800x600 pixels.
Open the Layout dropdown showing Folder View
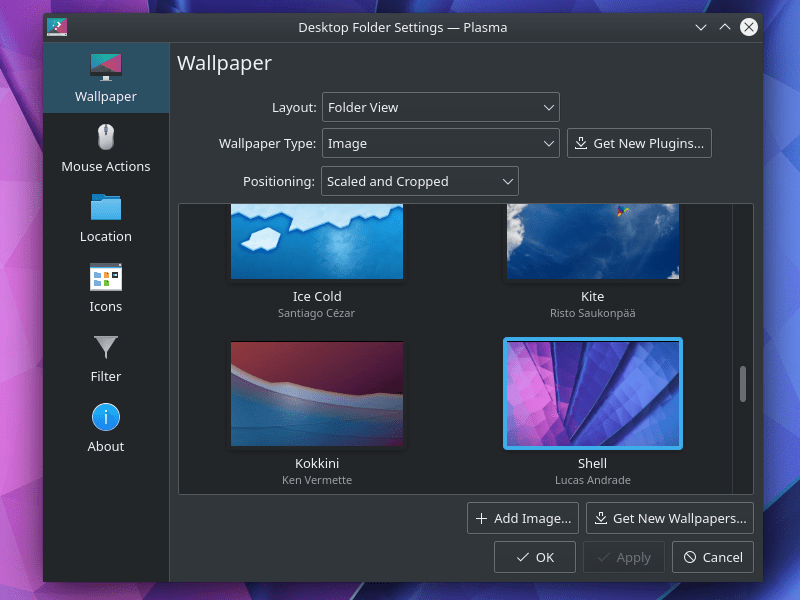pos(440,107)
